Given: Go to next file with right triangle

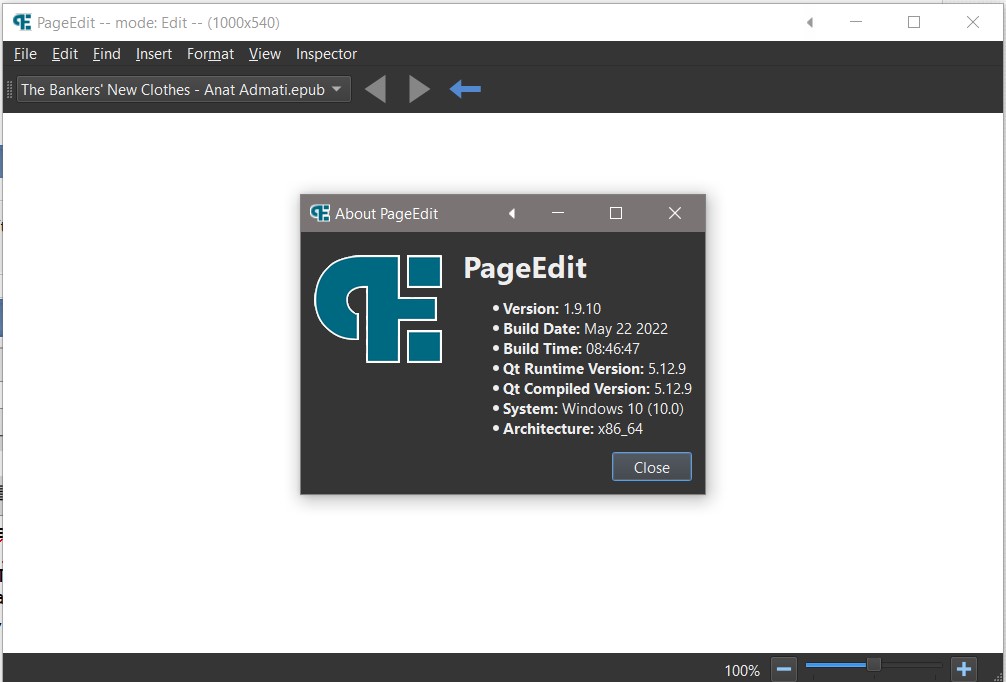Looking at the screenshot, I should [x=419, y=89].
